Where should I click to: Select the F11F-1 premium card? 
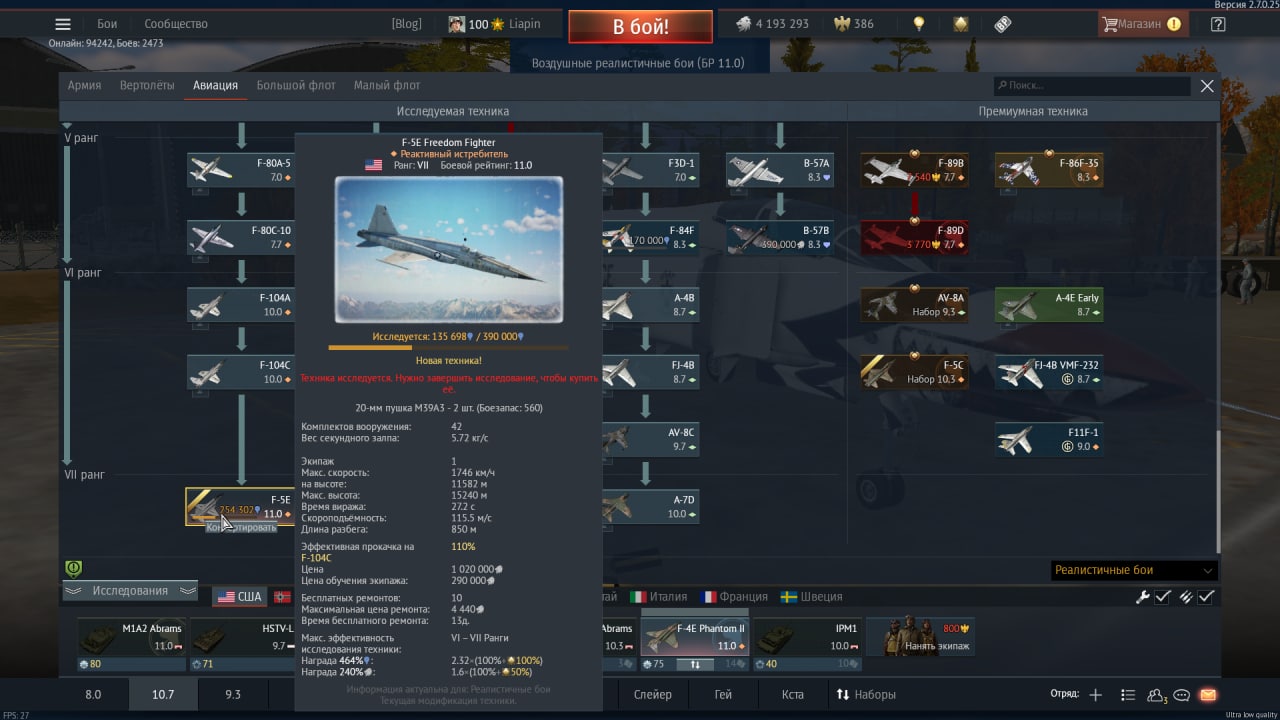1049,440
